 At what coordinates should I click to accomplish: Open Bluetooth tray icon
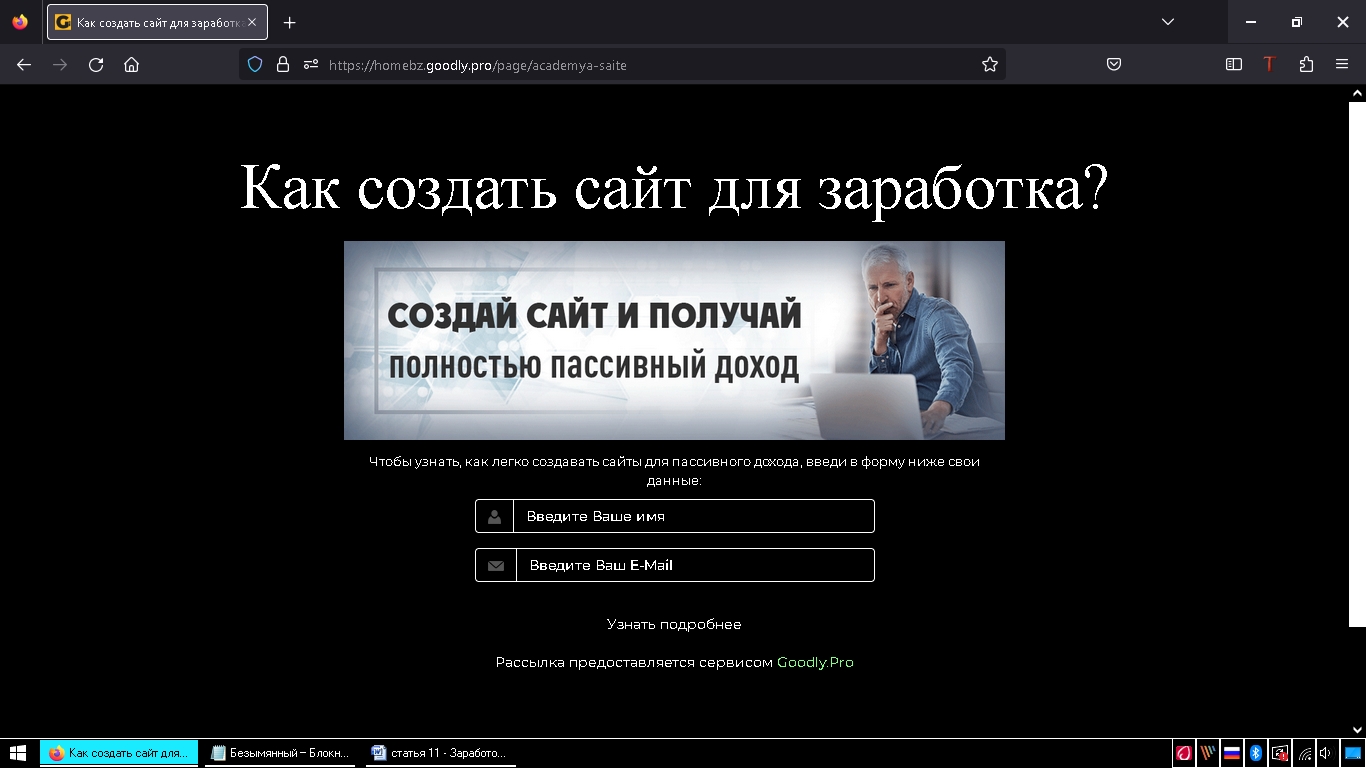[1256, 753]
